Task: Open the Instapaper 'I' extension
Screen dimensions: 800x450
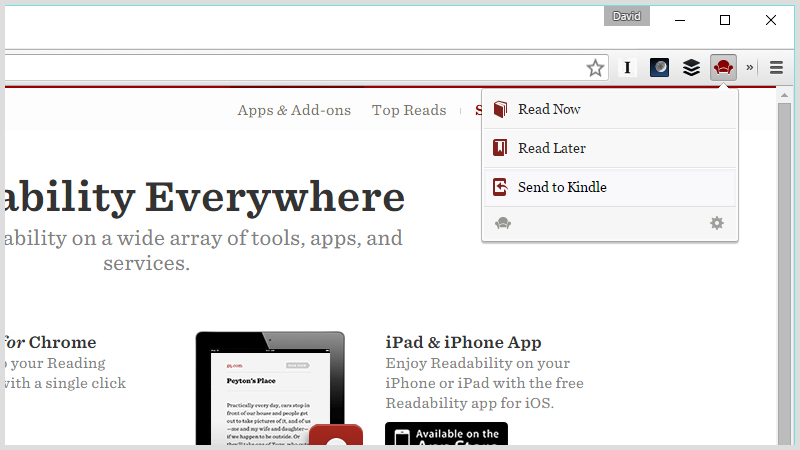Action: coord(627,67)
